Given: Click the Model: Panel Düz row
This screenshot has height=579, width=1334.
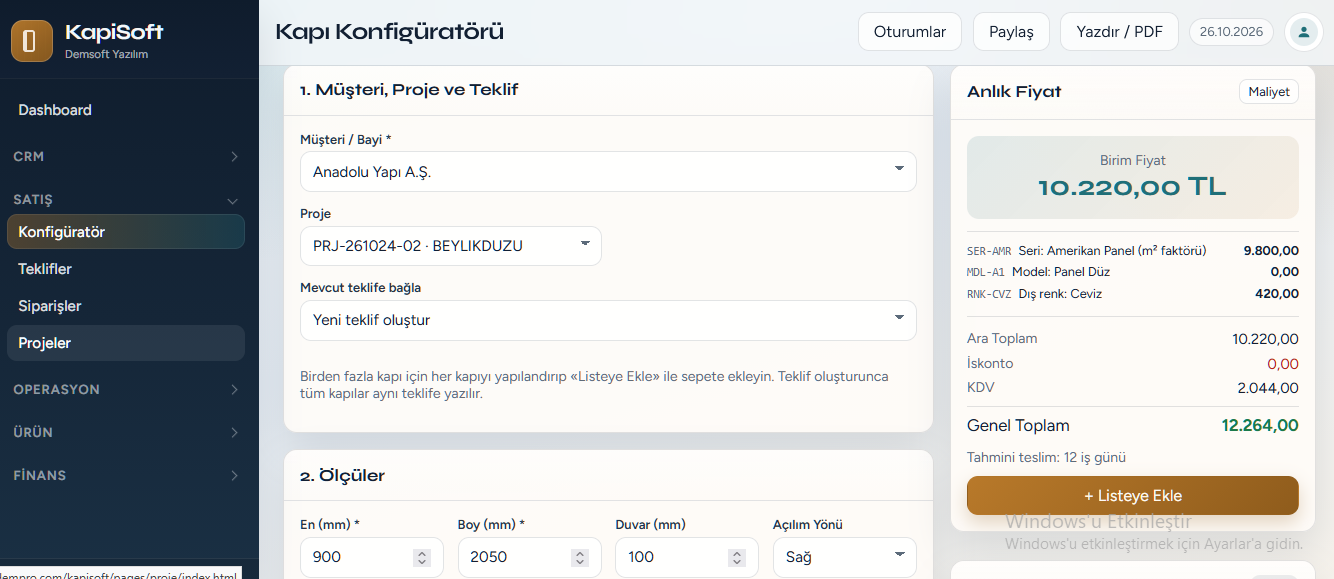Looking at the screenshot, I should 1133,272.
